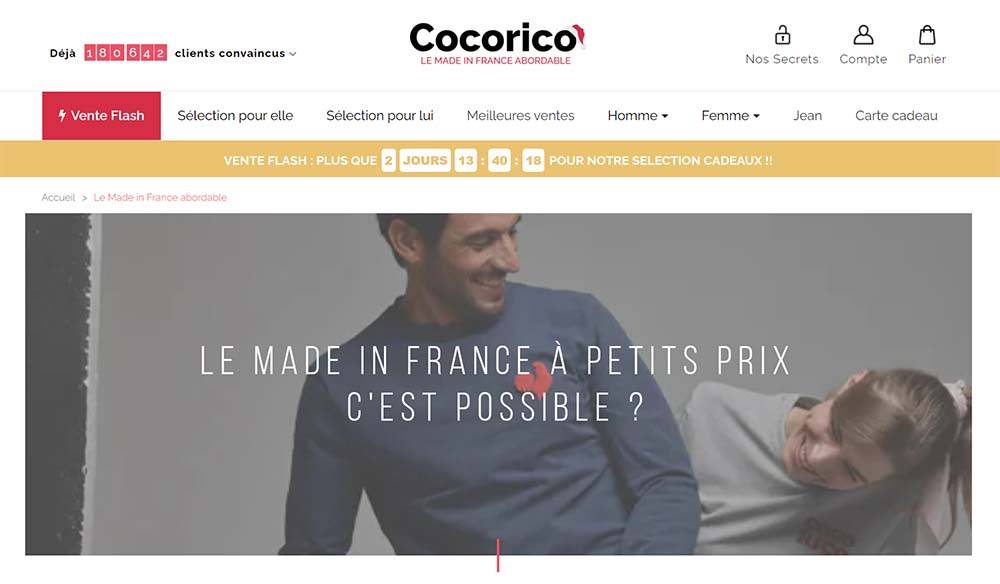
Task: Click the Cocorico logo
Action: [x=497, y=43]
